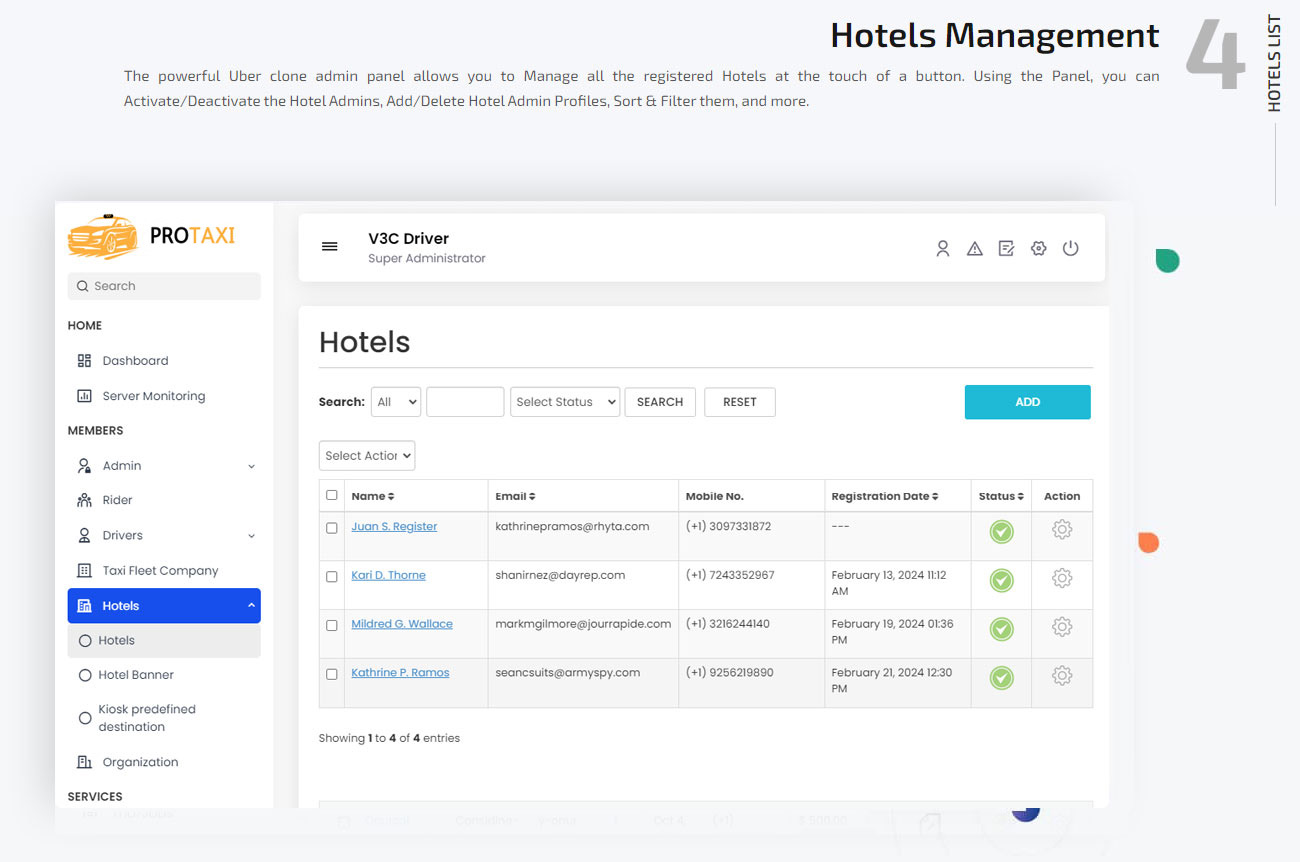
Task: Open the Select Status dropdown
Action: (x=564, y=401)
